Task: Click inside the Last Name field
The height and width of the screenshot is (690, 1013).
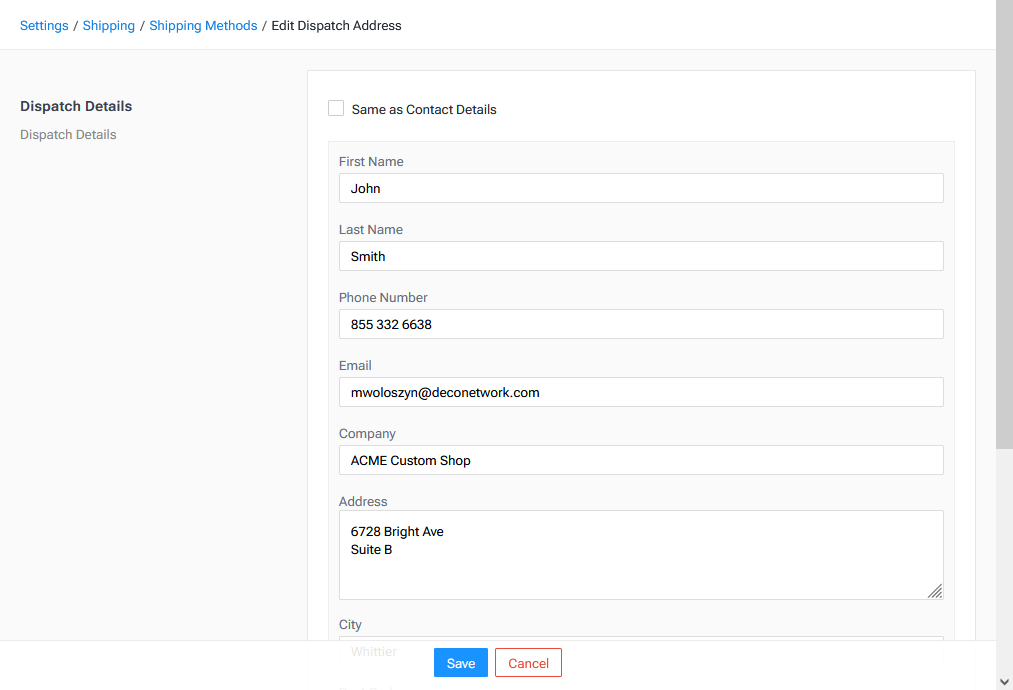Action: pyautogui.click(x=640, y=256)
